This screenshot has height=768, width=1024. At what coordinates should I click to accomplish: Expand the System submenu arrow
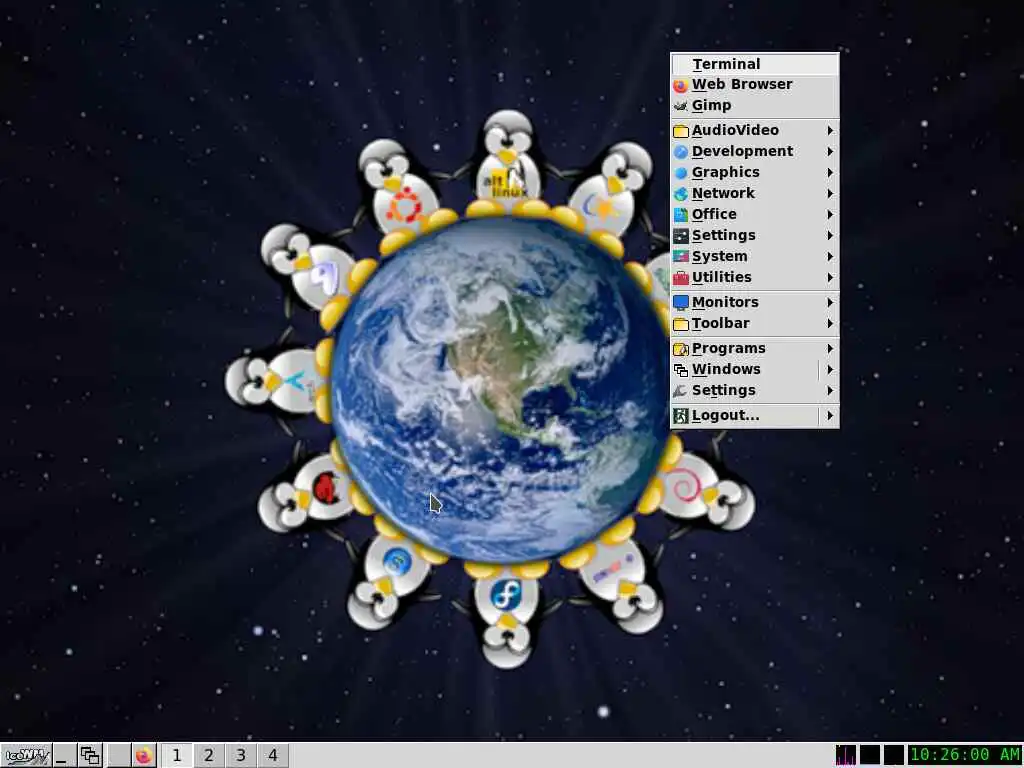point(830,256)
